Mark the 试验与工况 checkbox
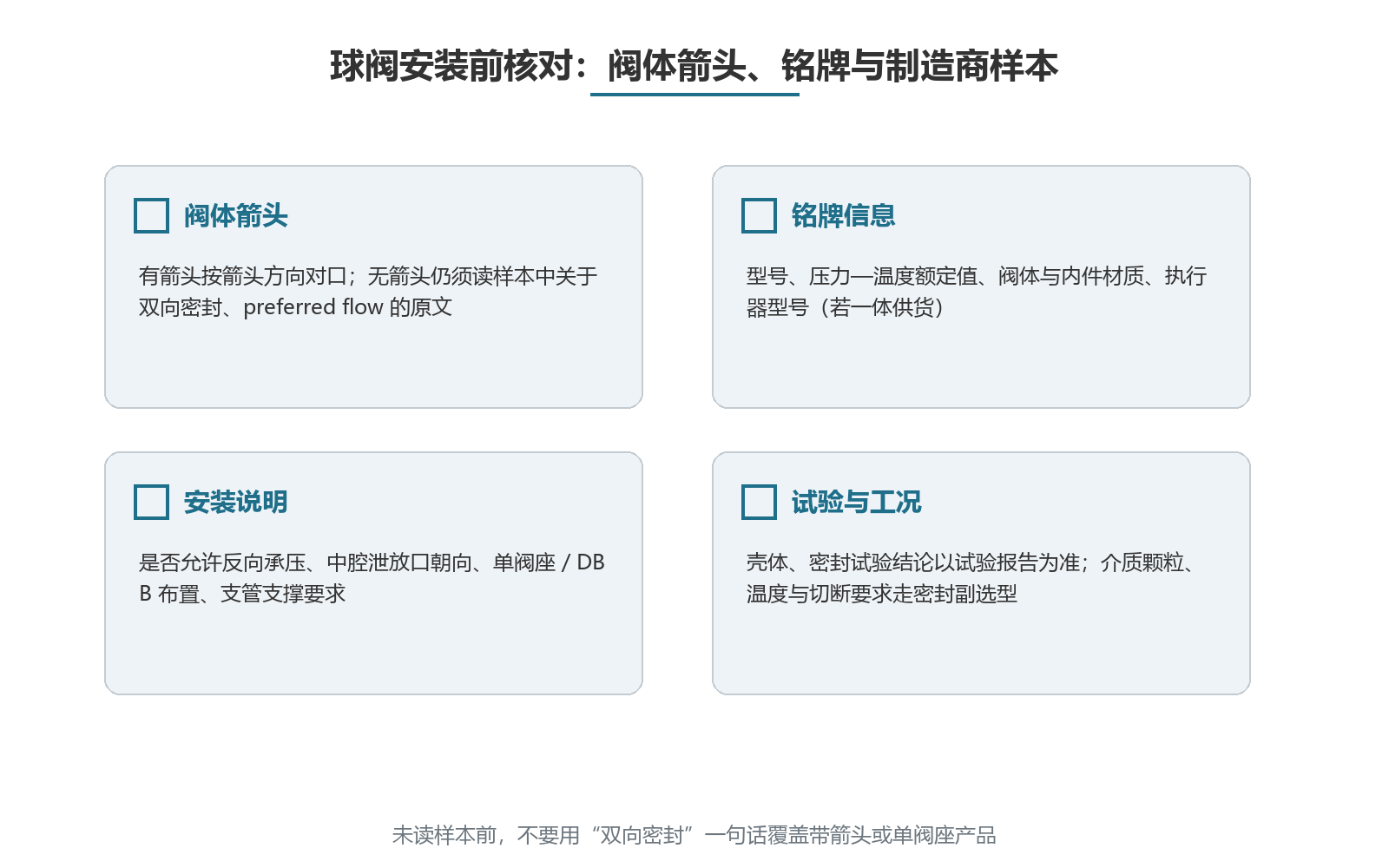Screen dimensions: 1389x868 [x=759, y=502]
